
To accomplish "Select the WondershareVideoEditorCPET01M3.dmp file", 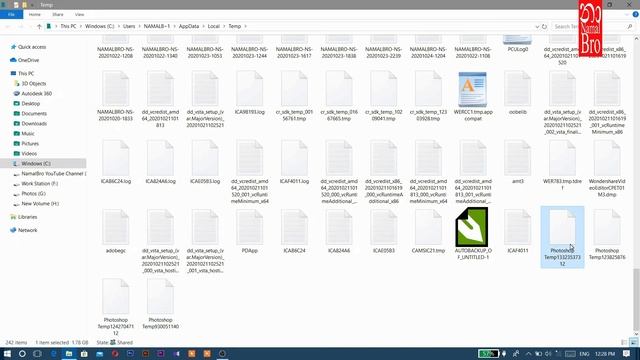I will 607,169.
